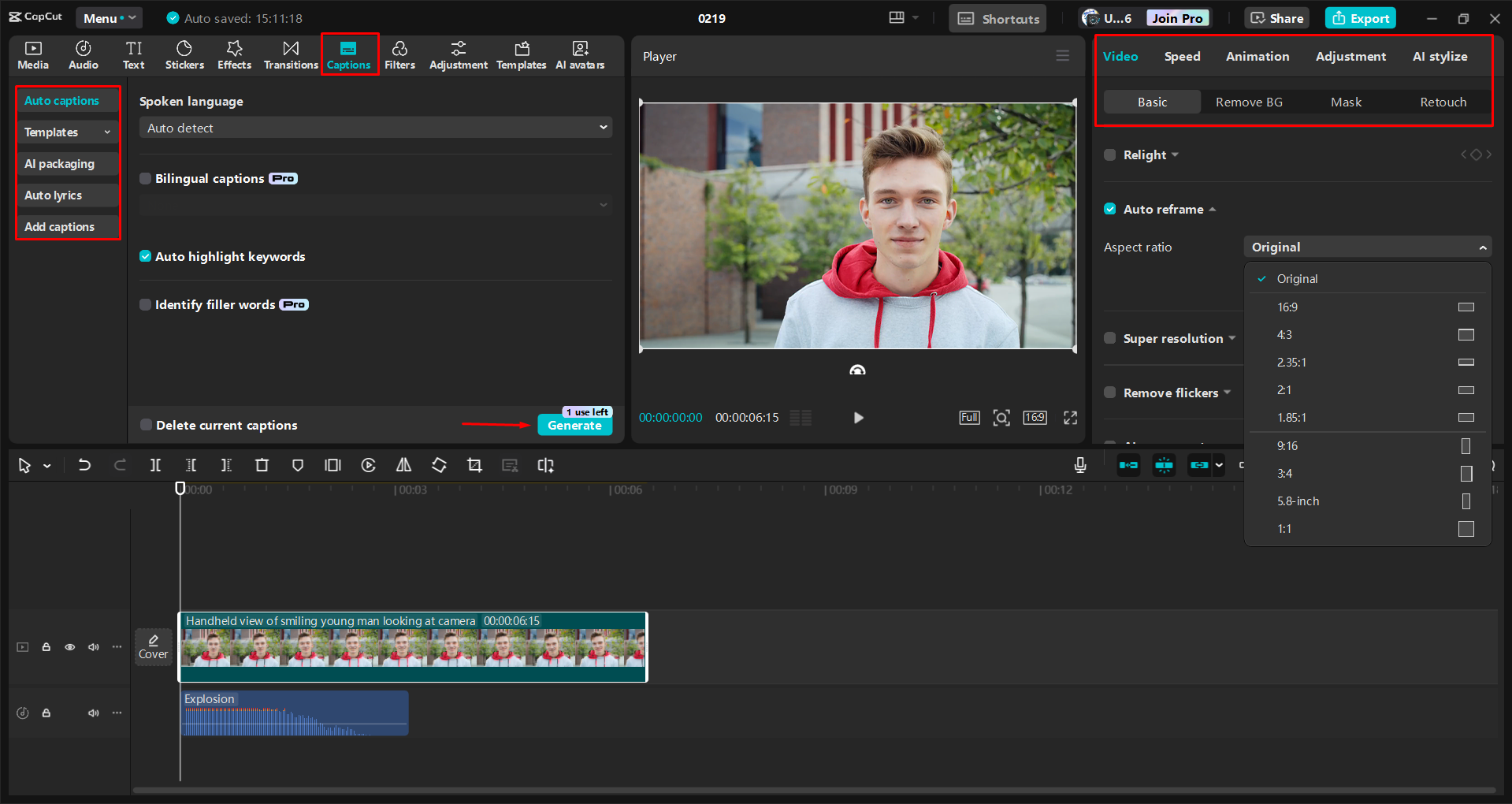The height and width of the screenshot is (804, 1512).
Task: Disable Auto highlight keywords checkbox
Action: (x=146, y=256)
